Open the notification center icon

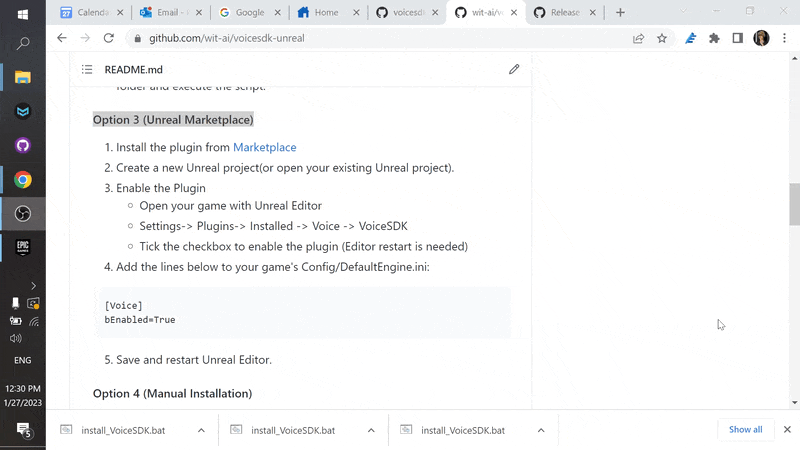[23, 430]
